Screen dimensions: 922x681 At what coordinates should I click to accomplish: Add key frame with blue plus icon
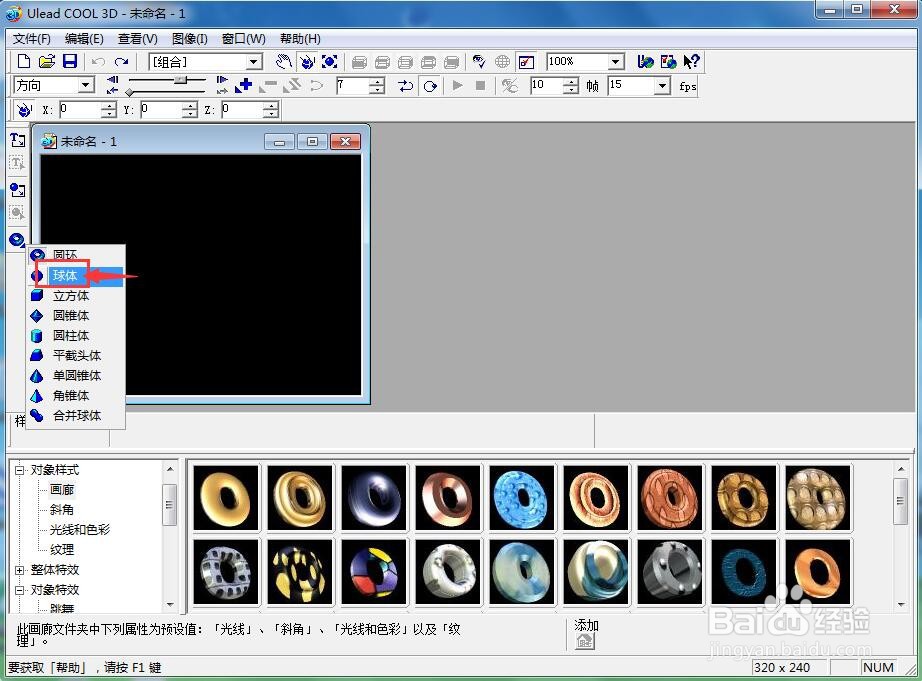pos(243,85)
